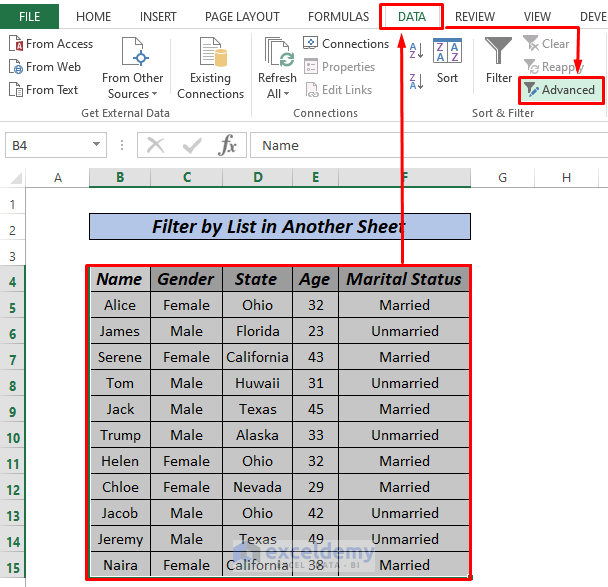Image resolution: width=608 pixels, height=587 pixels.
Task: Click the formula bar showing Name
Action: point(428,145)
